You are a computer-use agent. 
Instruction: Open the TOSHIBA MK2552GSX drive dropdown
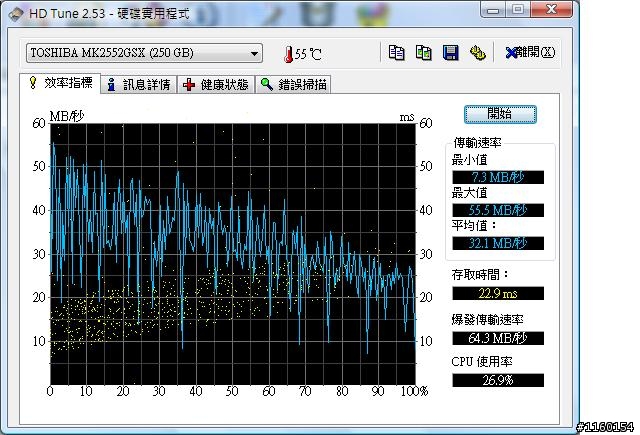[x=144, y=53]
